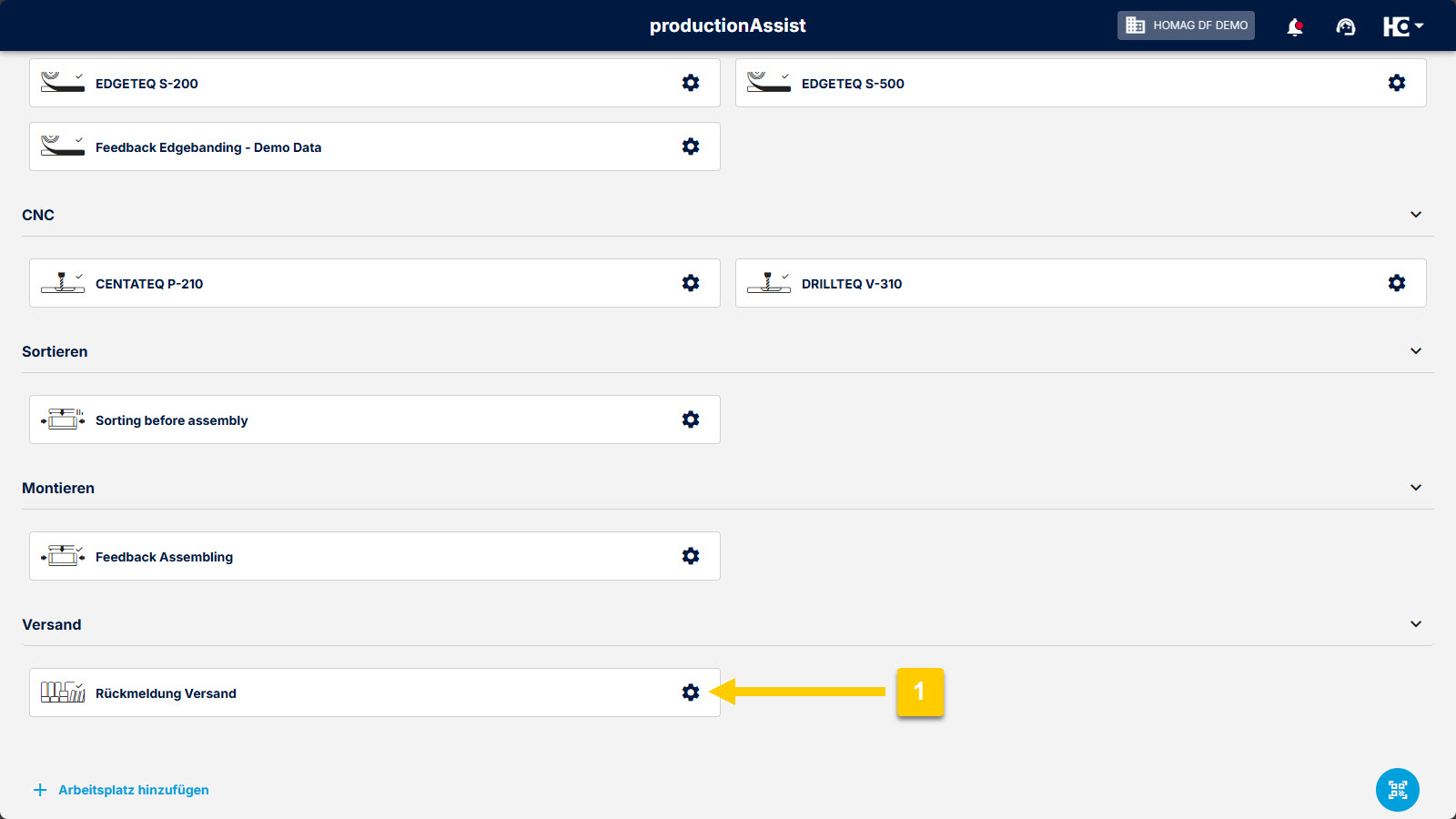Viewport: 1456px width, 819px height.
Task: Collapse the Sortieren section chevron
Action: (1415, 351)
